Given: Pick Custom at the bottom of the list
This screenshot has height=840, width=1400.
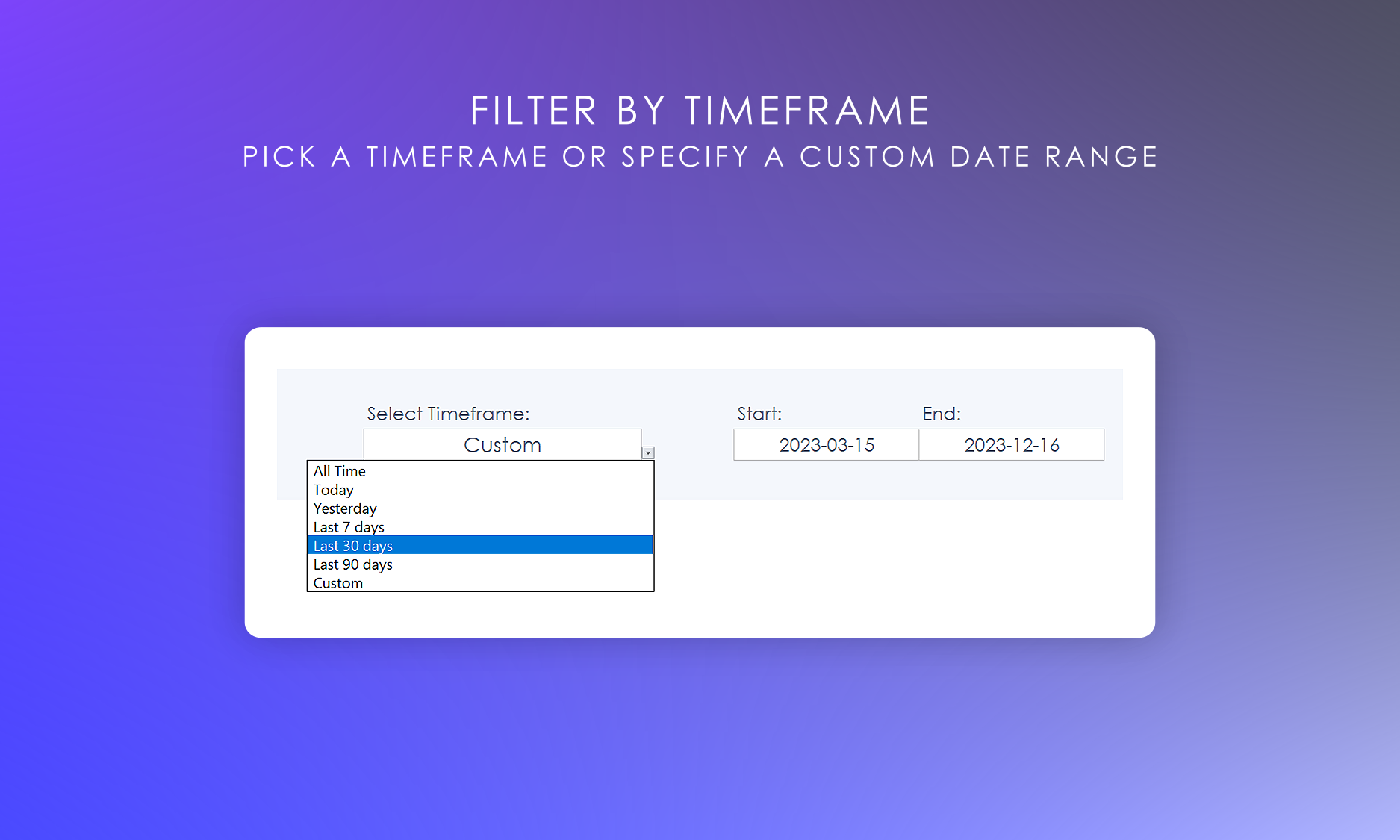Looking at the screenshot, I should click(338, 583).
